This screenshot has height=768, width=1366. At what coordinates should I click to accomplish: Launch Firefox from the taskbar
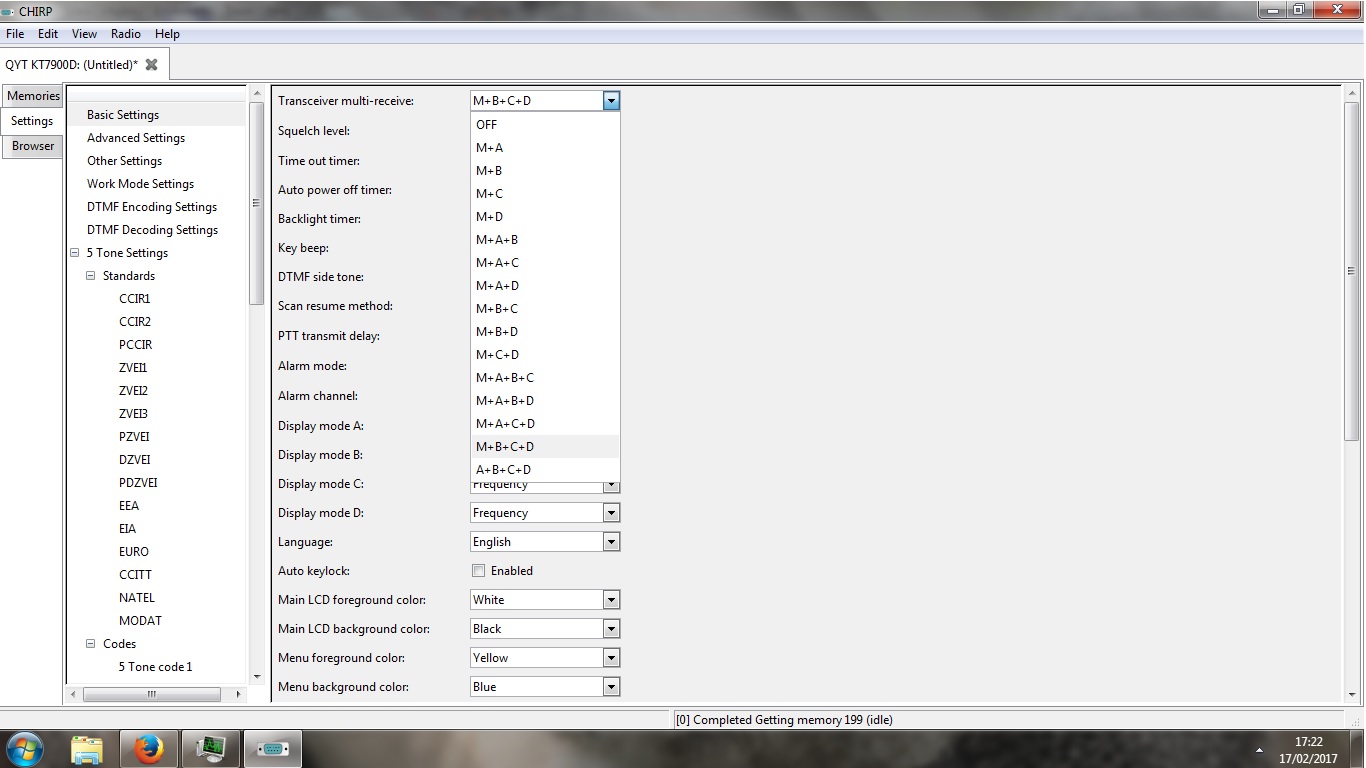click(x=149, y=748)
